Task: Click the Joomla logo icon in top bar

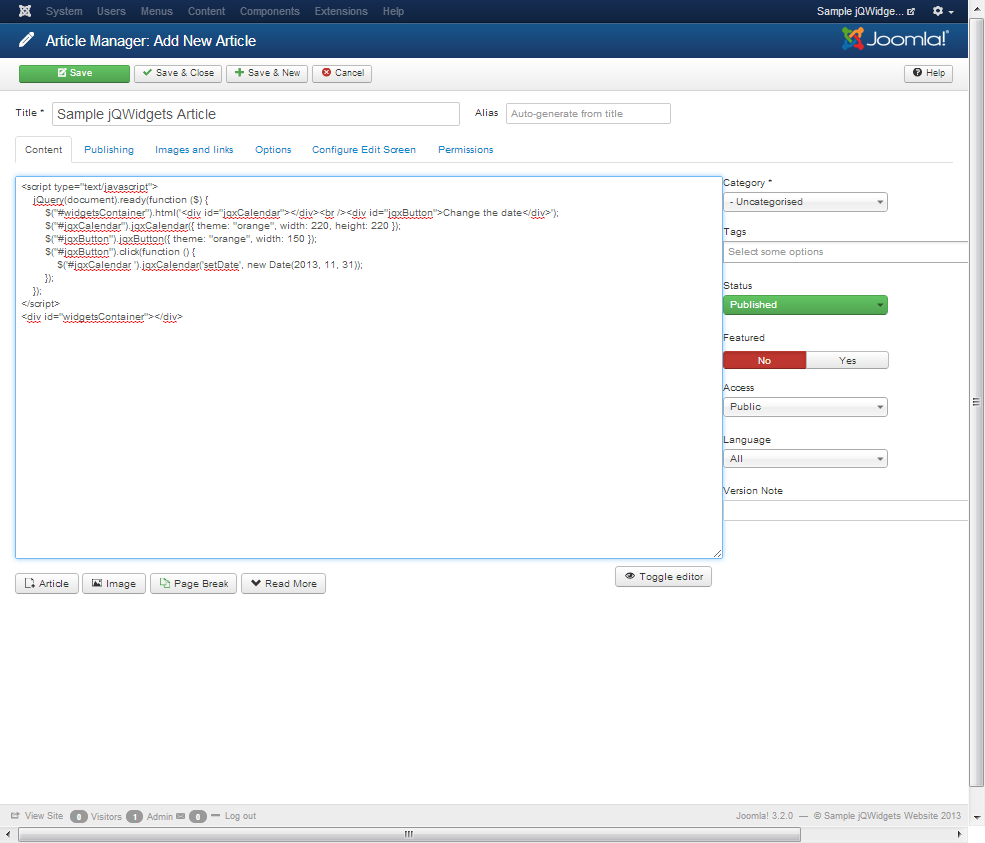Action: [x=24, y=11]
